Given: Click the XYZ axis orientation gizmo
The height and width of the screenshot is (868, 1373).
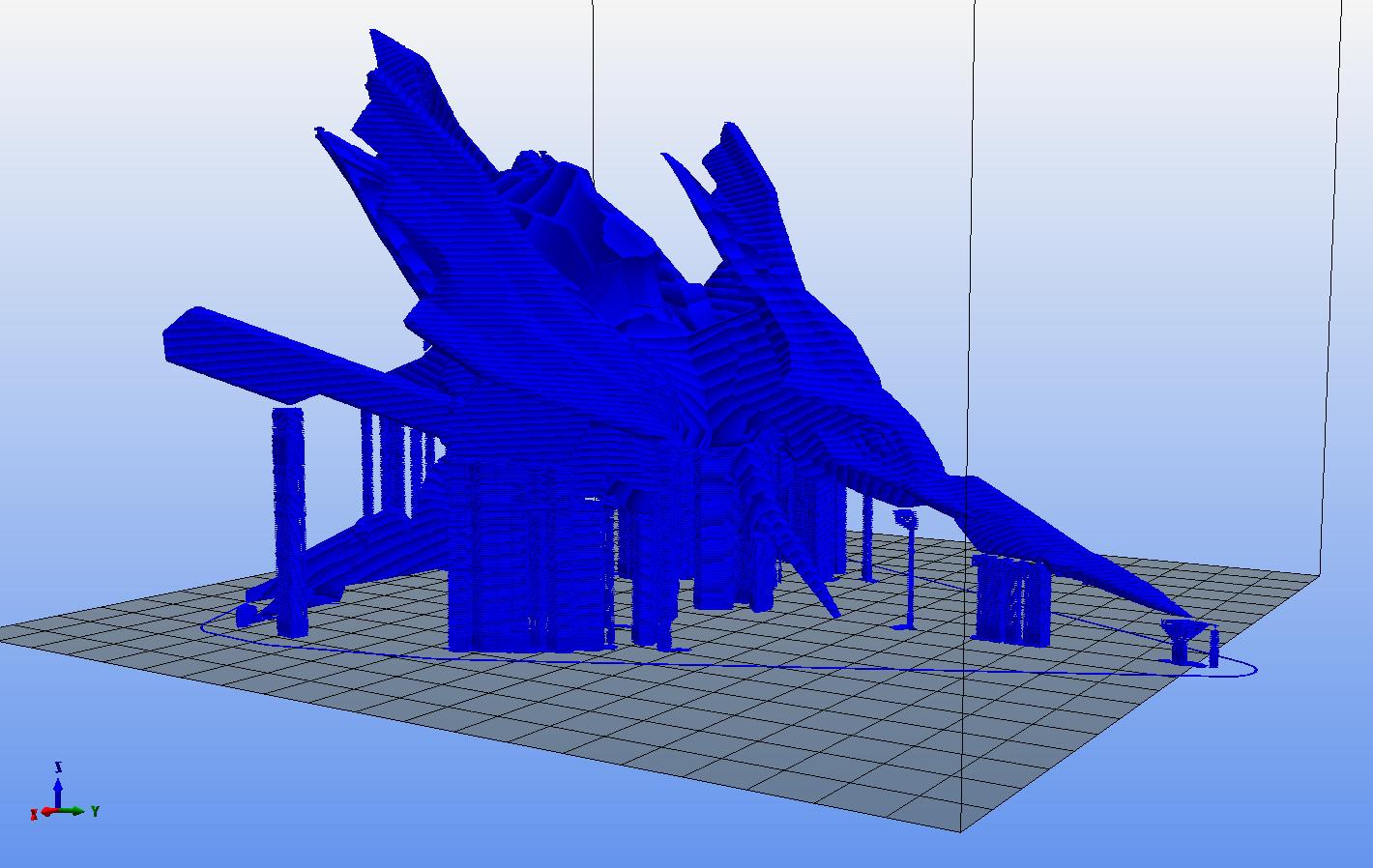Looking at the screenshot, I should pyautogui.click(x=65, y=793).
